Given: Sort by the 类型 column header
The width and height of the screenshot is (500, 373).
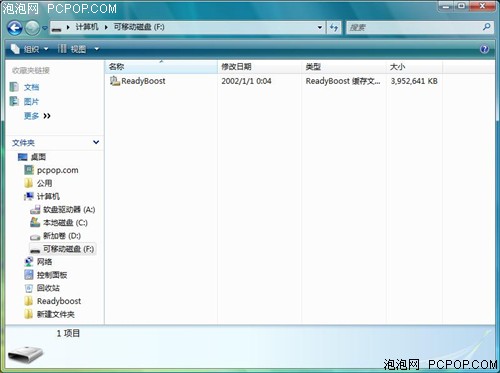Looking at the screenshot, I should (344, 67).
